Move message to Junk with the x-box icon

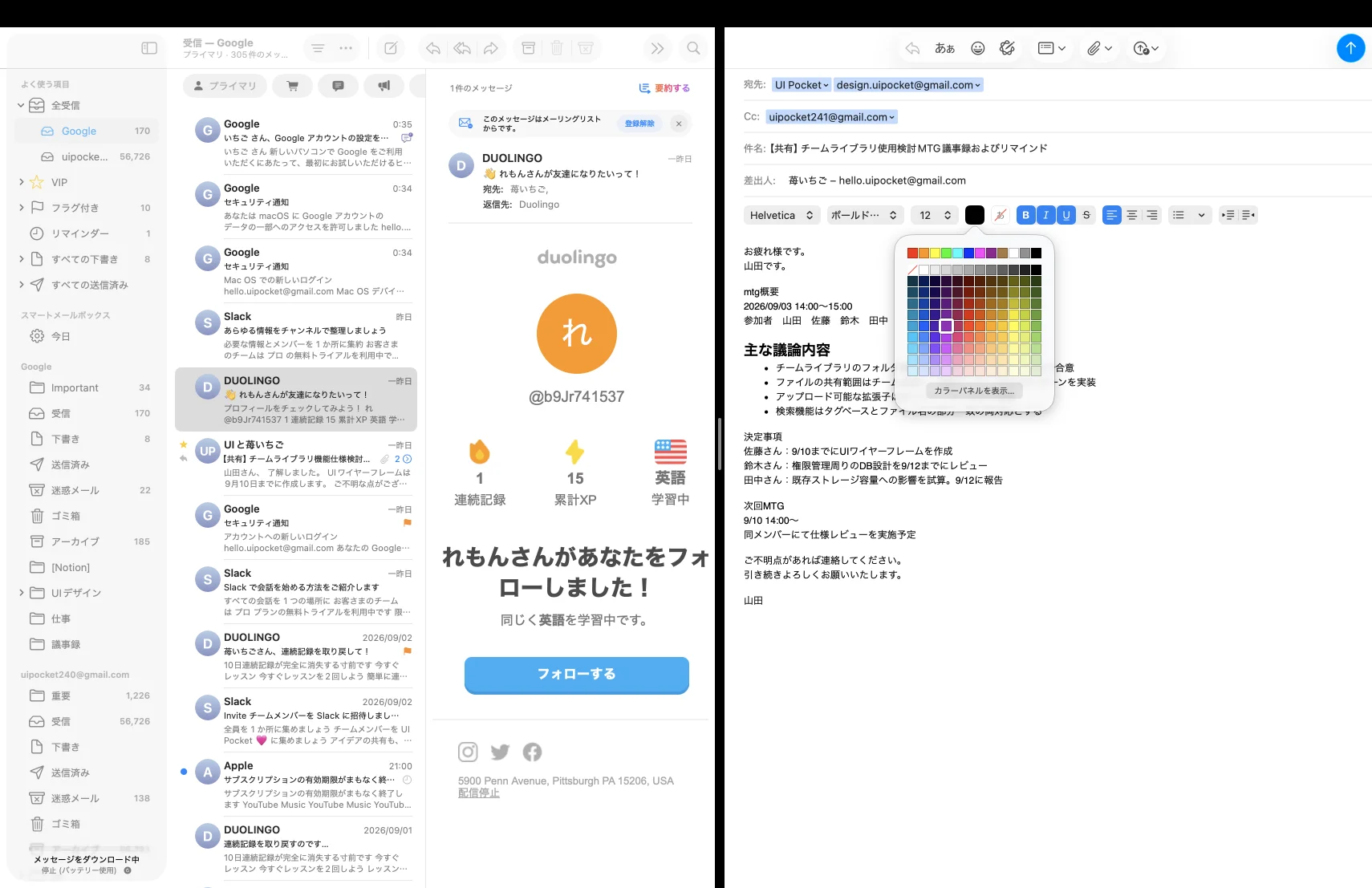pyautogui.click(x=586, y=48)
